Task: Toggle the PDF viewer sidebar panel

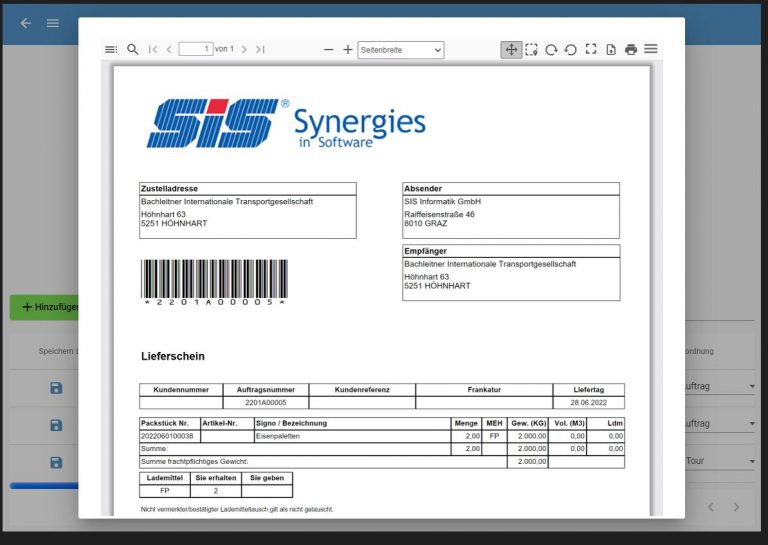Action: click(x=111, y=49)
